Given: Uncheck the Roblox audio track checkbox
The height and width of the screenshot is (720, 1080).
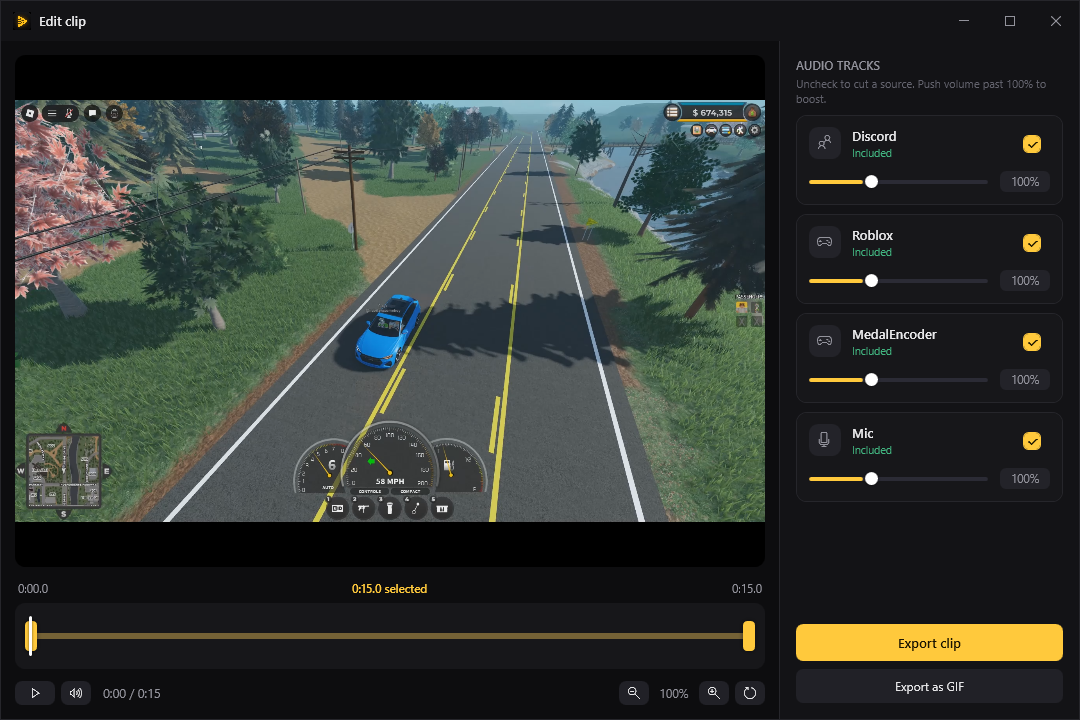Looking at the screenshot, I should tap(1032, 243).
